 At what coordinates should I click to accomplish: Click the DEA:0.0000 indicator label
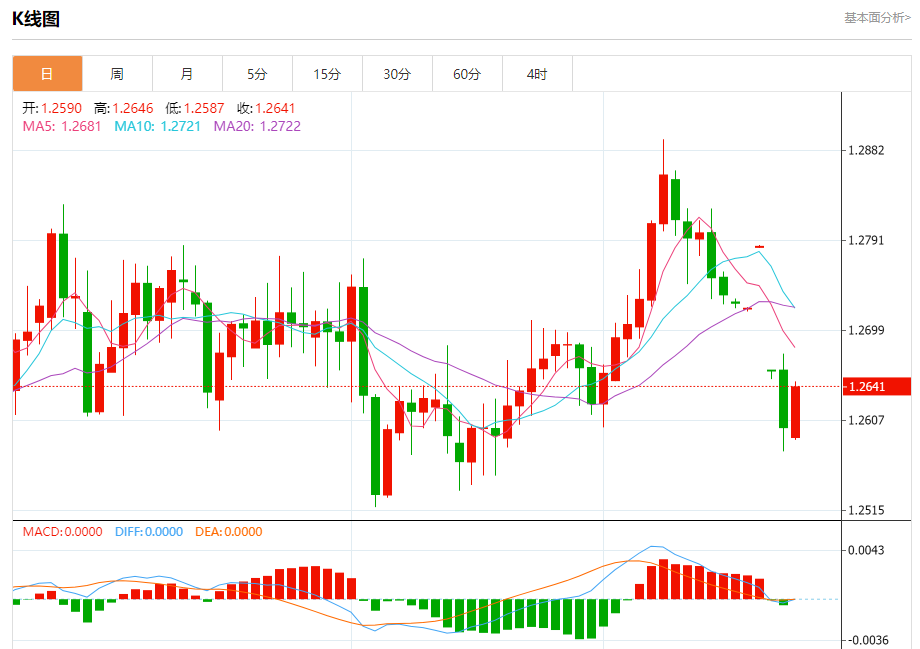click(x=229, y=532)
